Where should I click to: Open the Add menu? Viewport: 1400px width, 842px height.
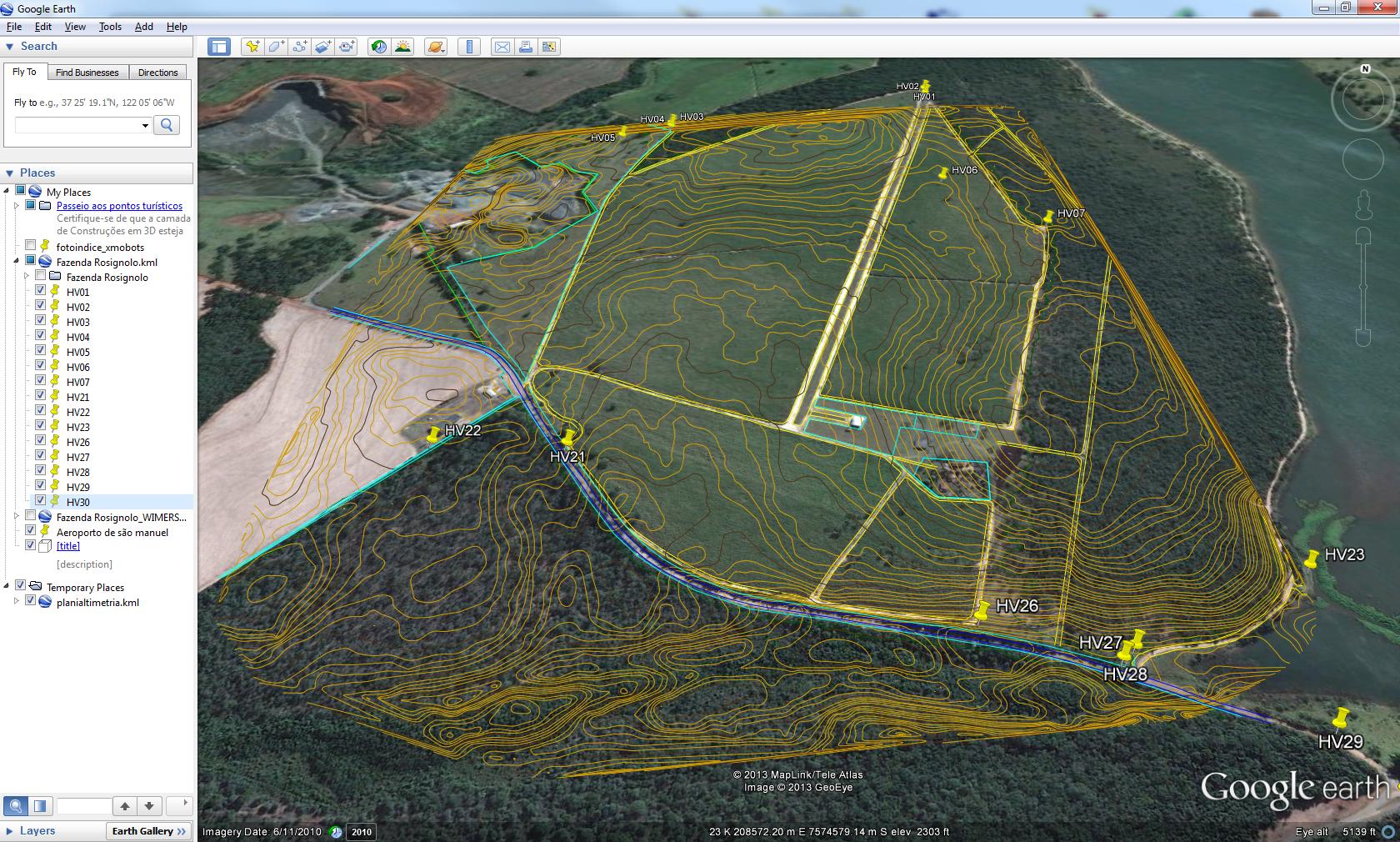[144, 27]
